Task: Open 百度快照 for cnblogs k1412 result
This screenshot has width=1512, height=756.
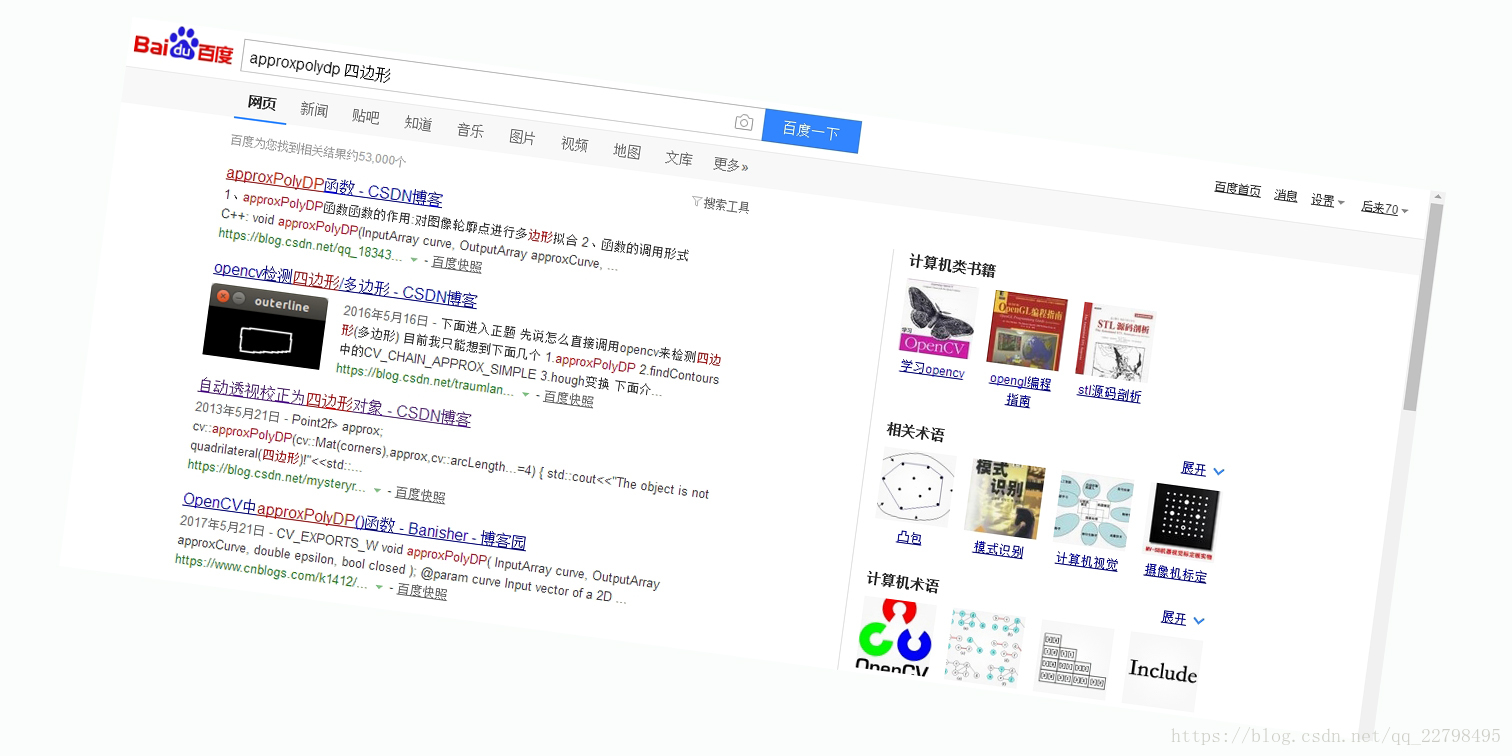Action: point(422,591)
